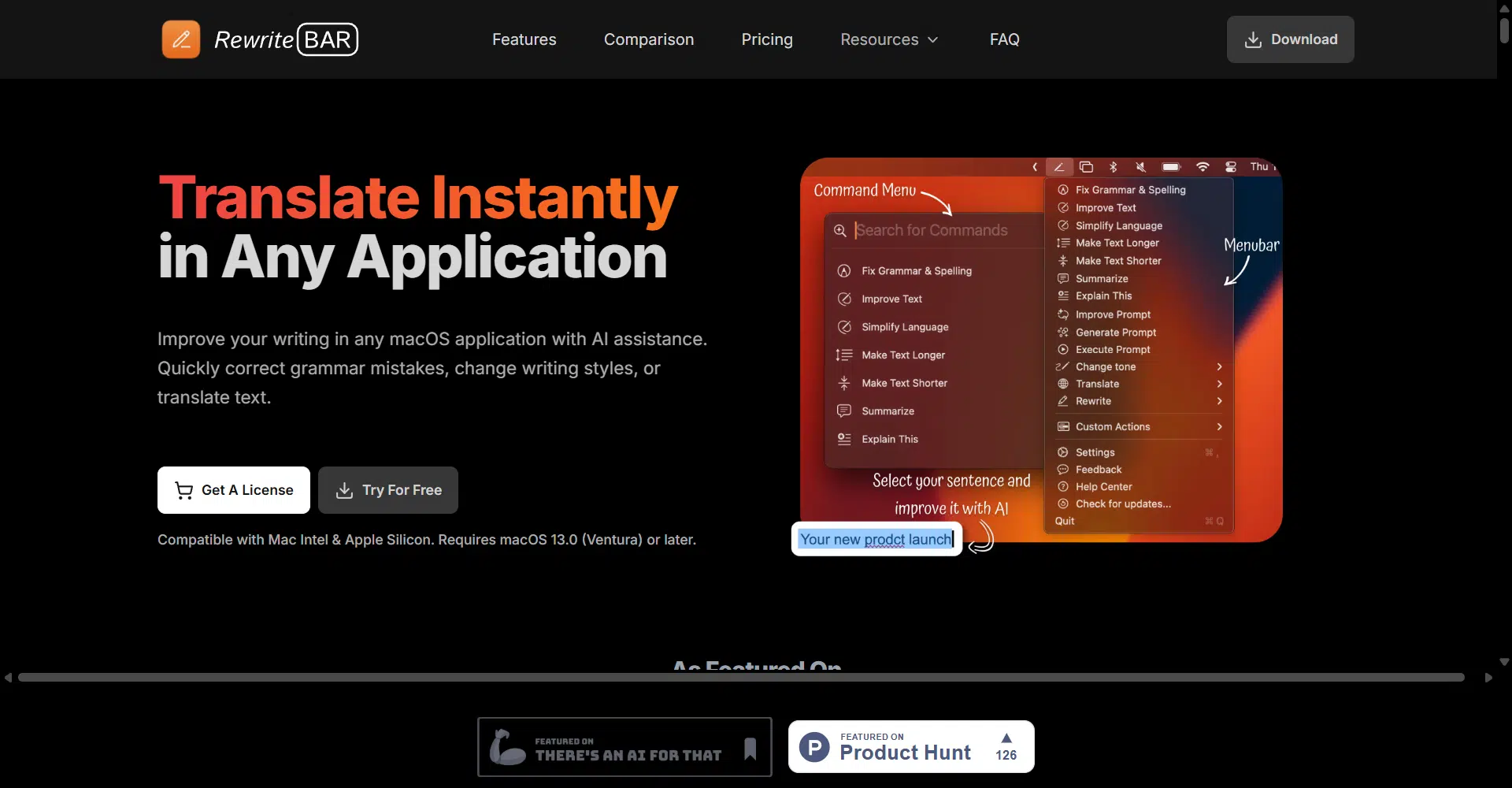Click the download arrow icon in Download button

(x=1252, y=40)
